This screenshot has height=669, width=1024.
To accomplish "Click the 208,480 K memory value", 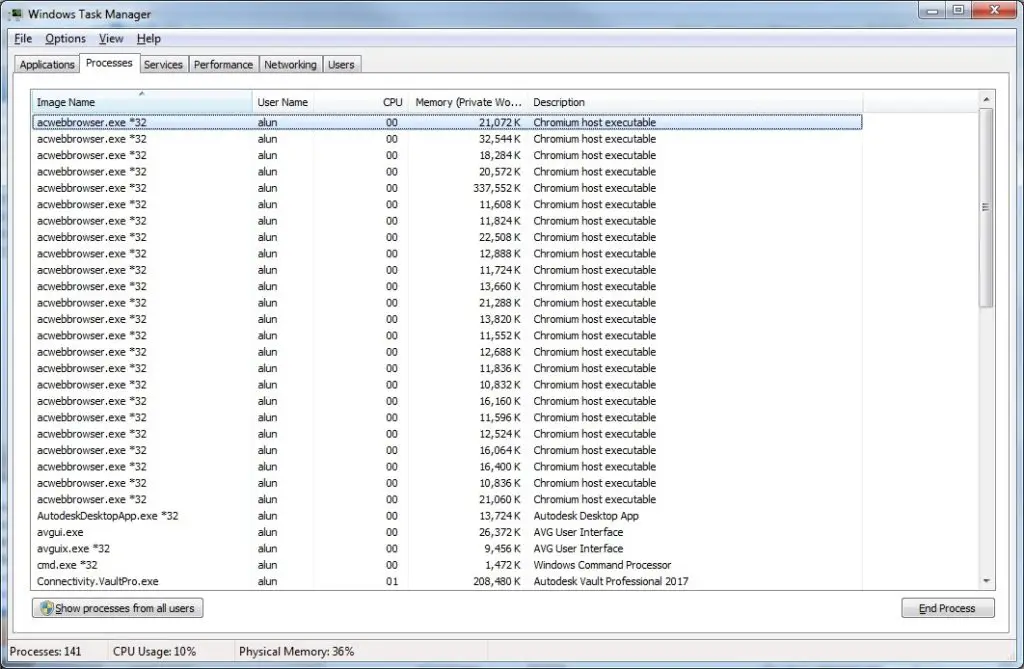I will 497,581.
